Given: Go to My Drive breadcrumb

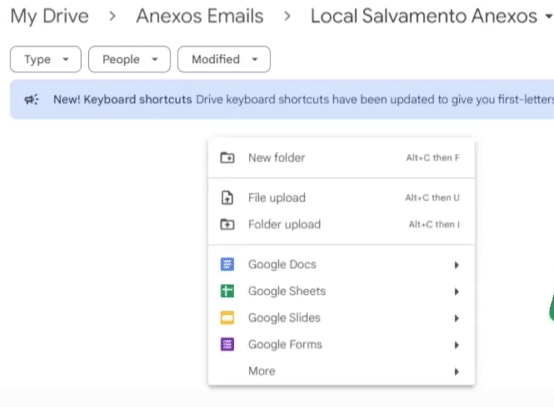Looking at the screenshot, I should point(49,16).
